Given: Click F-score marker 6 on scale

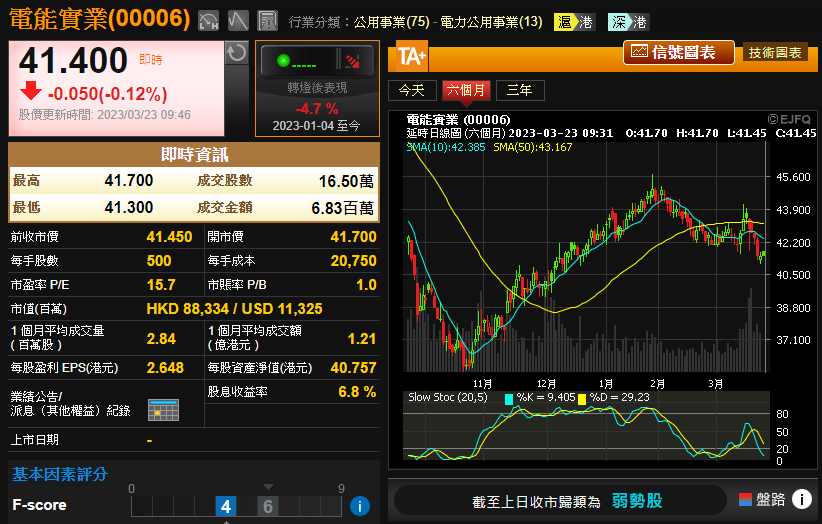Looking at the screenshot, I should click(268, 506).
